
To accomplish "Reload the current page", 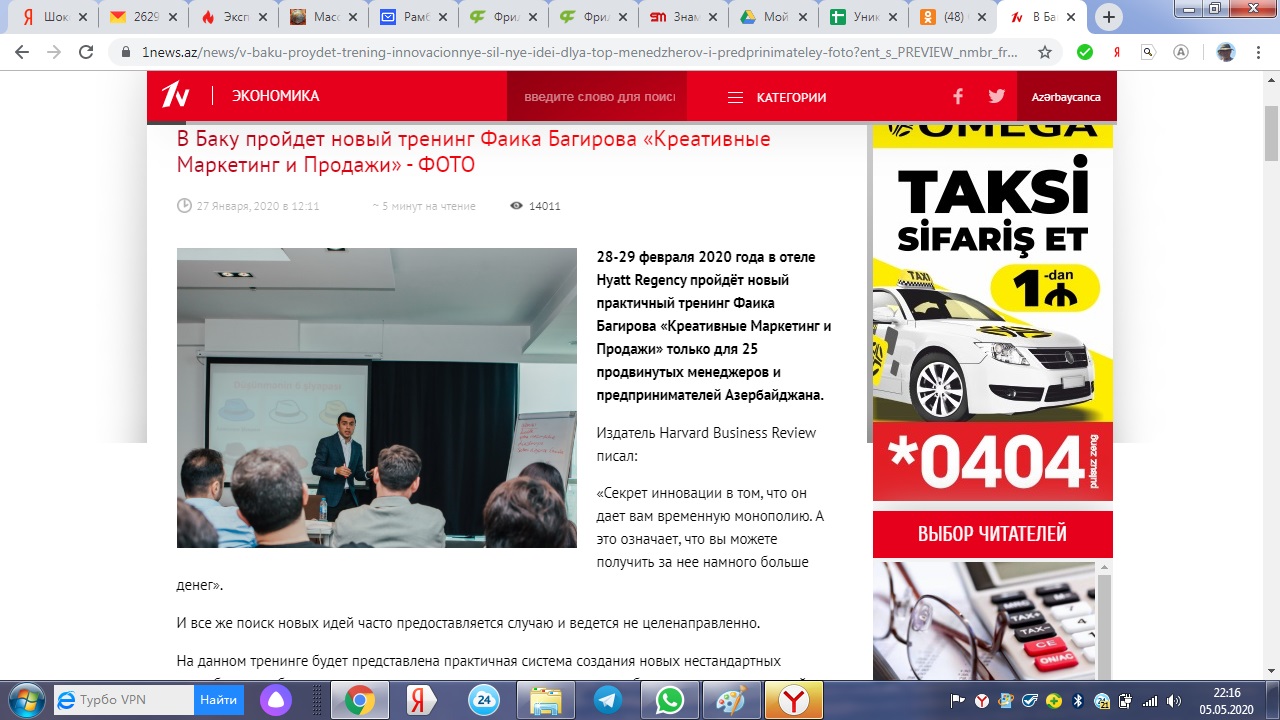I will [x=86, y=52].
